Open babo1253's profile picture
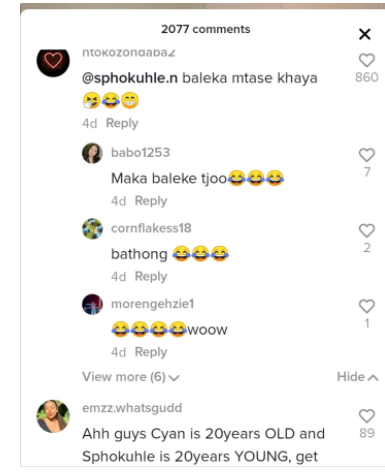The image size is (385, 473). [x=92, y=153]
